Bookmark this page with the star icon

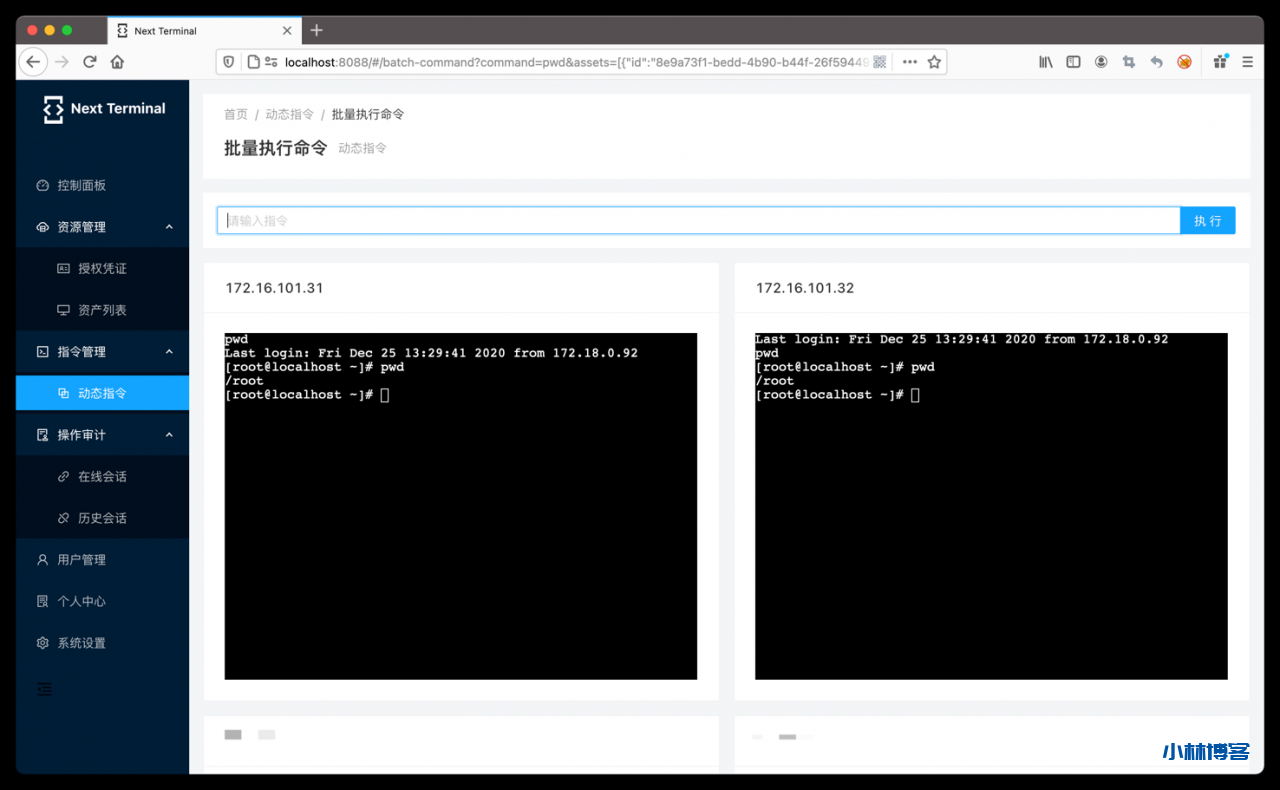pyautogui.click(x=934, y=62)
